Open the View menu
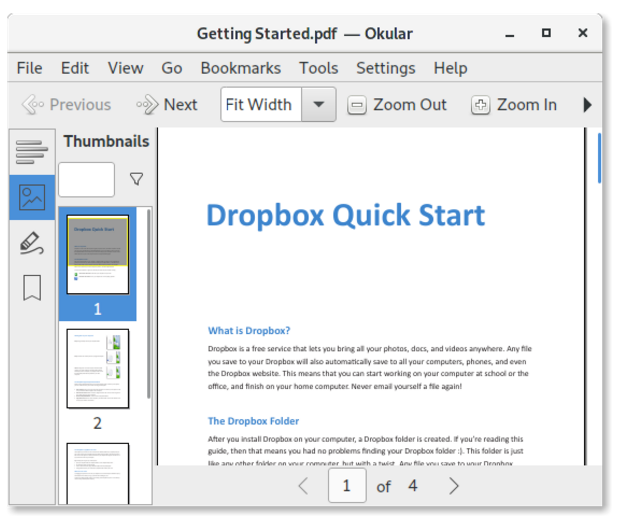 coord(125,68)
